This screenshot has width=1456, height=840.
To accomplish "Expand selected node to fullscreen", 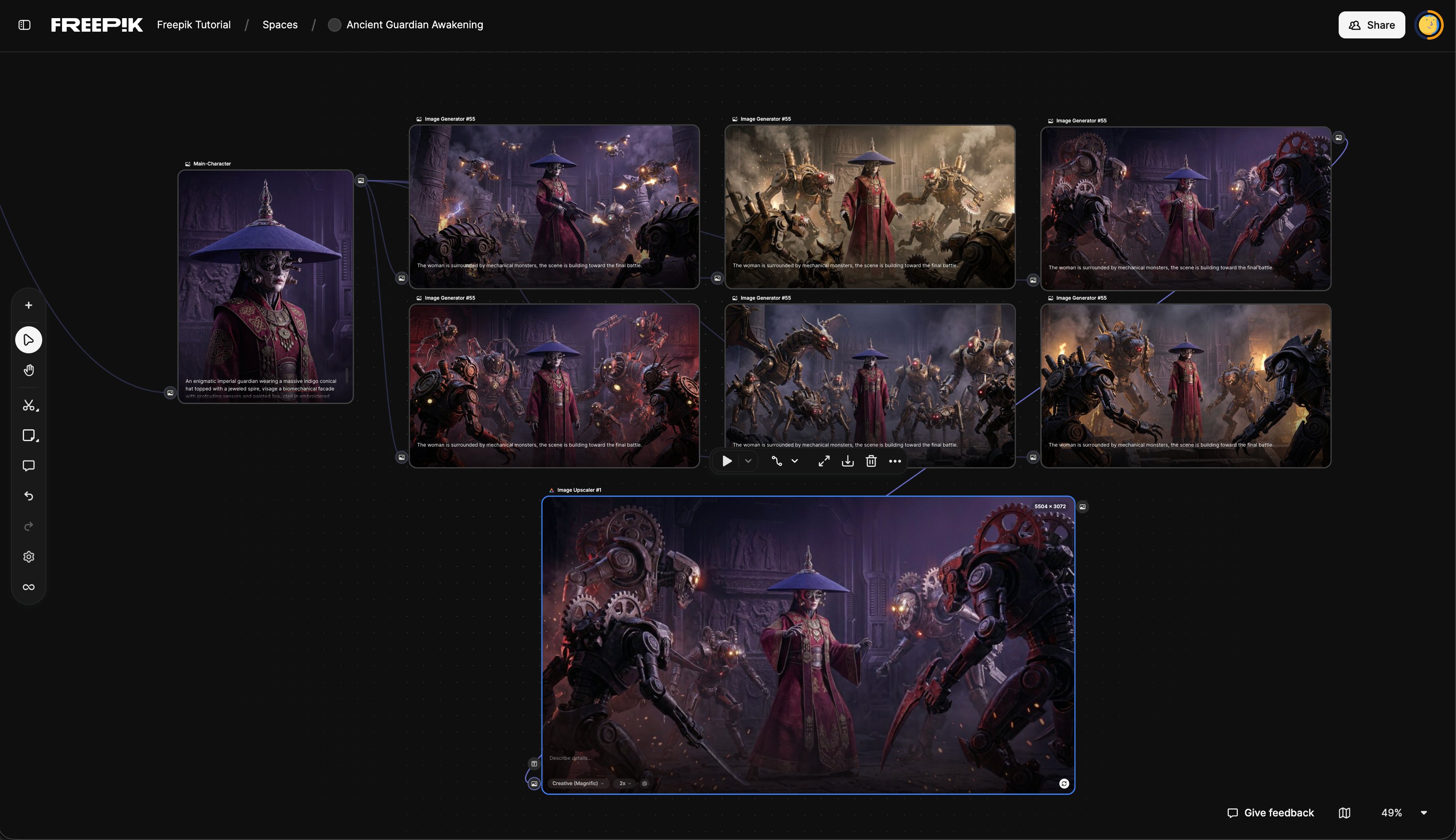I will (824, 461).
